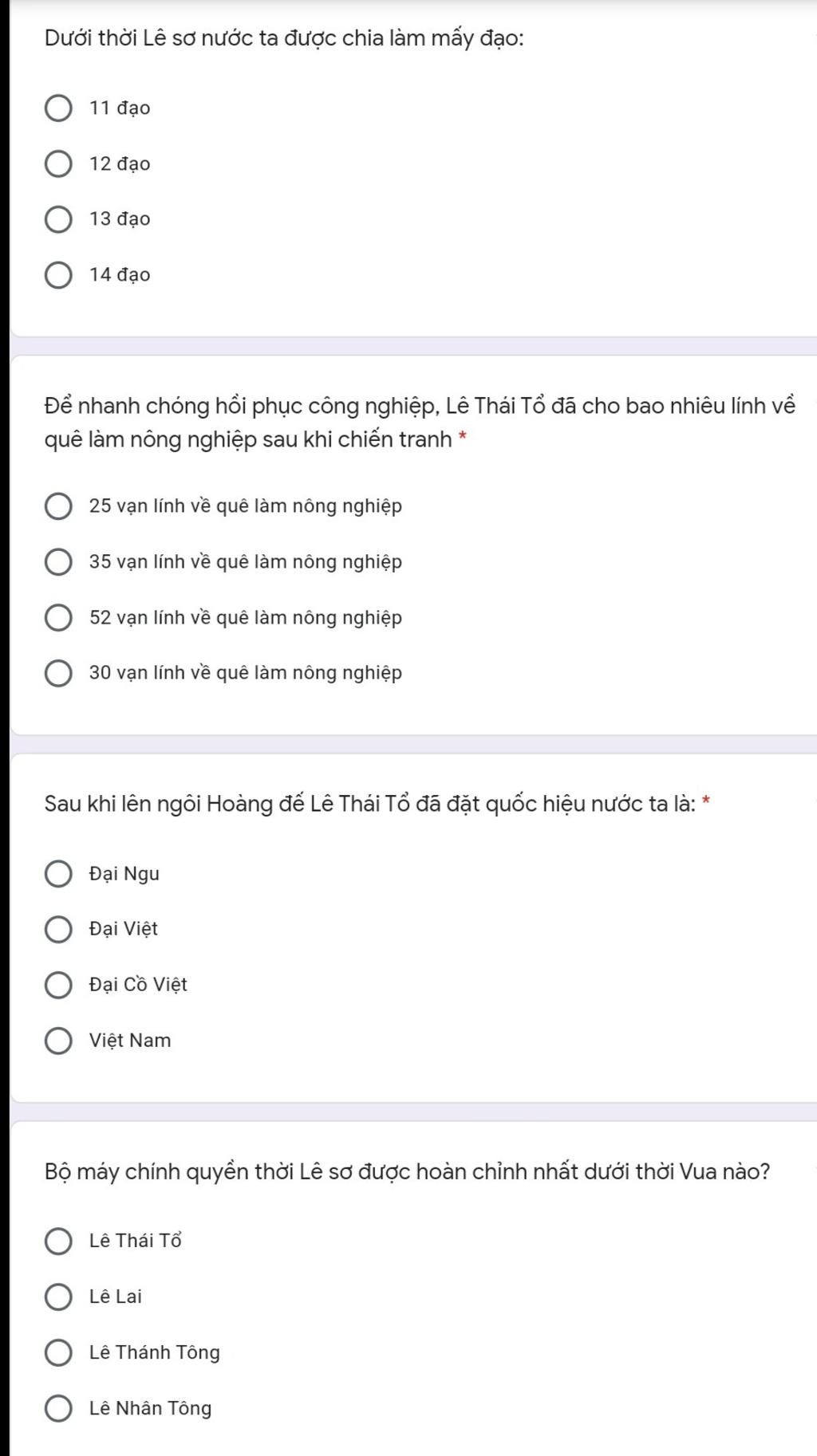This screenshot has height=1456, width=817.
Task: Click the question about bộ máy chính quyền
Action: [x=407, y=1172]
